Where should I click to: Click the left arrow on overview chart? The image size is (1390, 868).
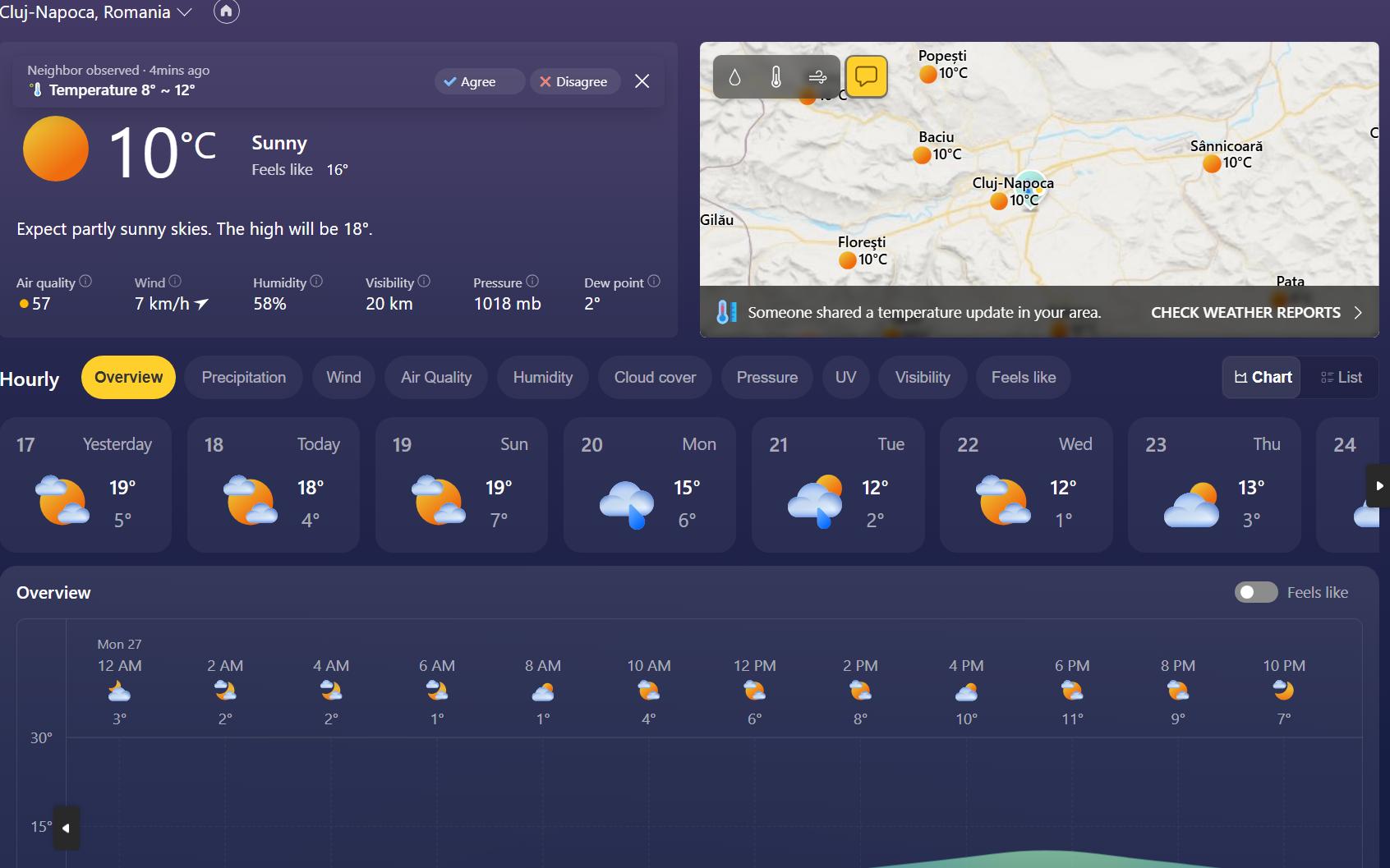click(x=67, y=828)
